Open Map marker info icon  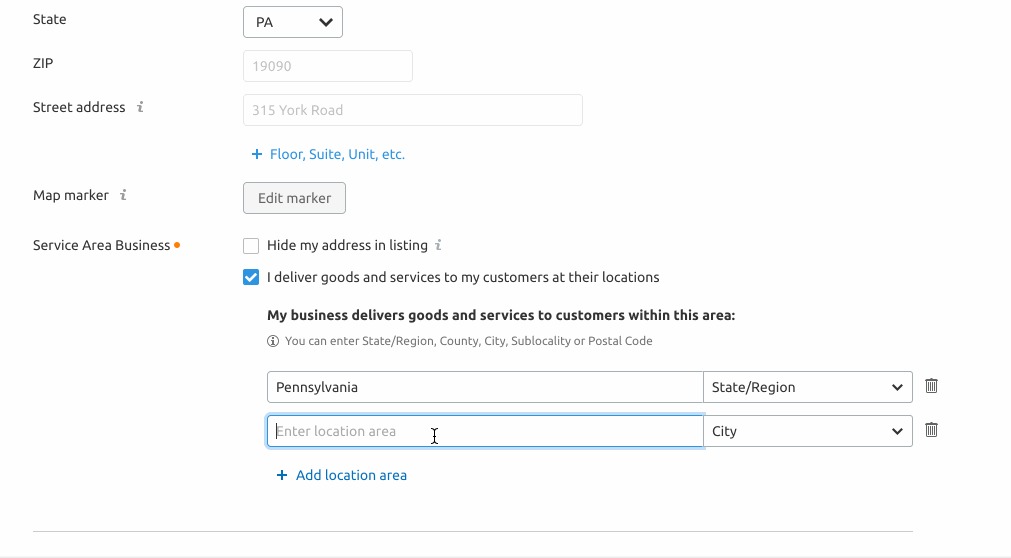coord(123,195)
